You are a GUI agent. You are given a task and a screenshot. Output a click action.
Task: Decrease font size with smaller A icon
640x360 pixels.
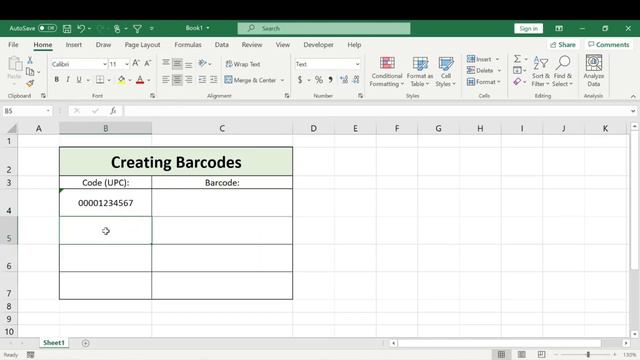click(148, 63)
